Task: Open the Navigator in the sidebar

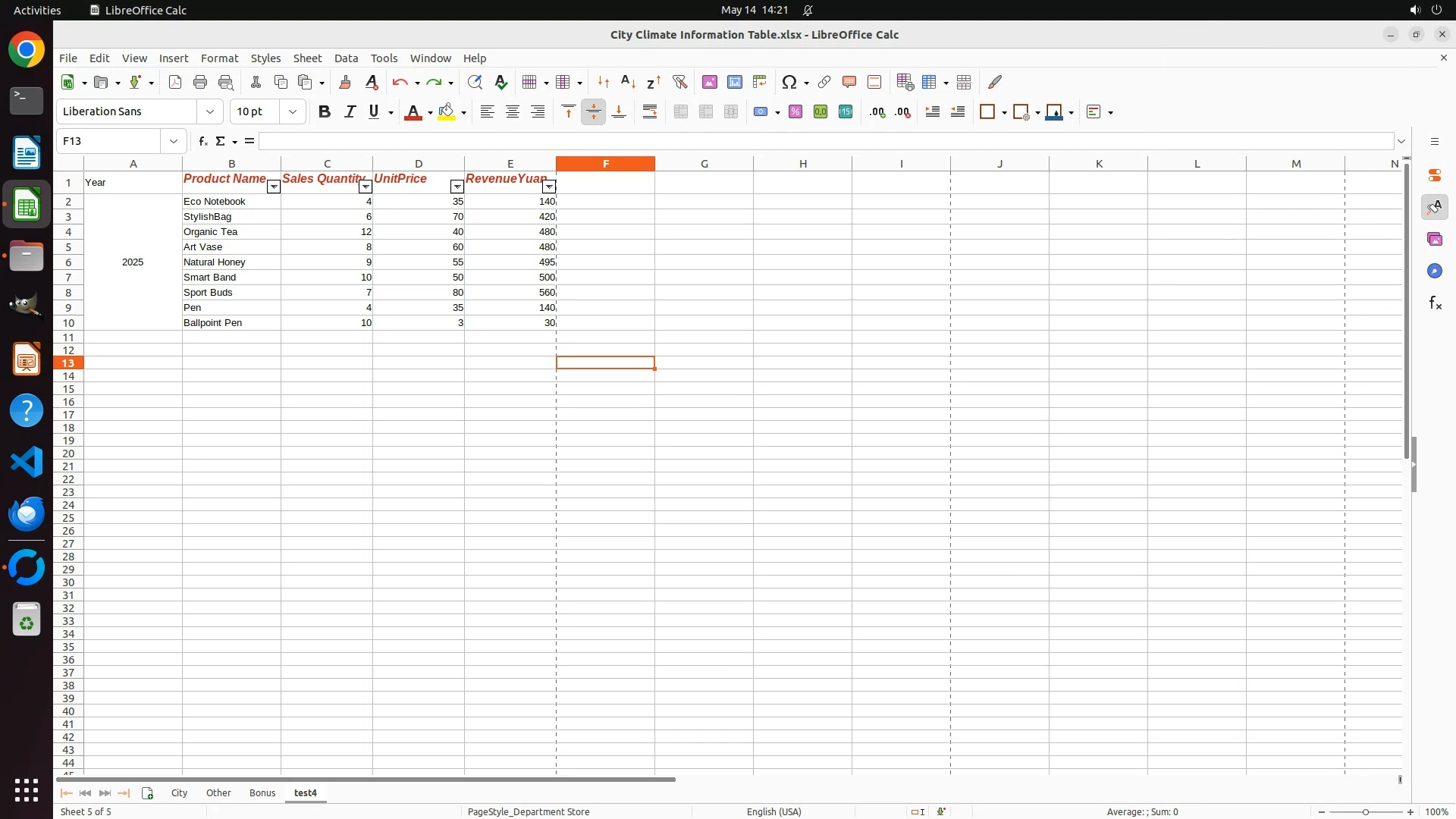Action: coord(1434,271)
